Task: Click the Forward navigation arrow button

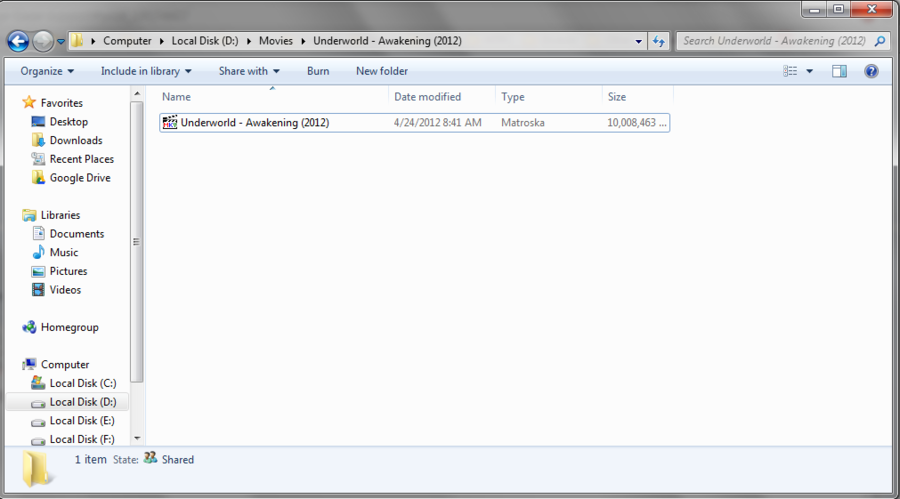Action: pos(43,41)
